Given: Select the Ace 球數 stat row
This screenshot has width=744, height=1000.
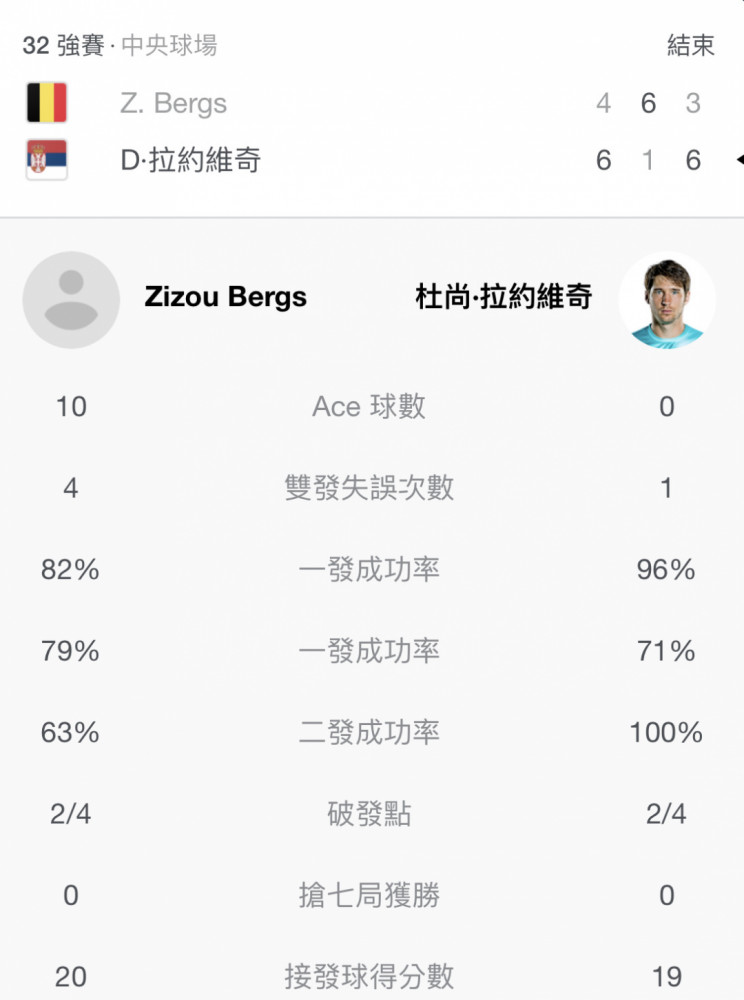Looking at the screenshot, I should click(372, 406).
